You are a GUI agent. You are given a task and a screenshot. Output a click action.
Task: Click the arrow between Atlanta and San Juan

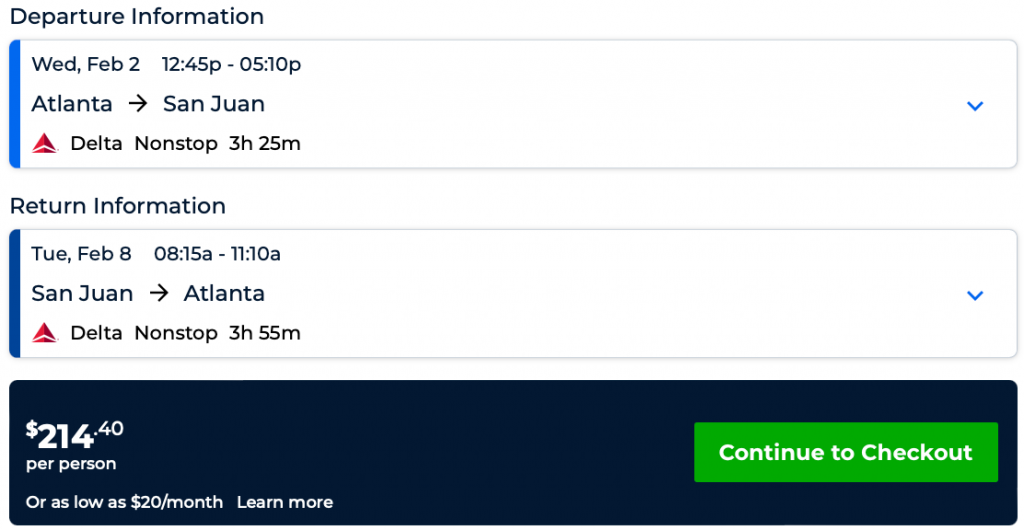(x=138, y=104)
